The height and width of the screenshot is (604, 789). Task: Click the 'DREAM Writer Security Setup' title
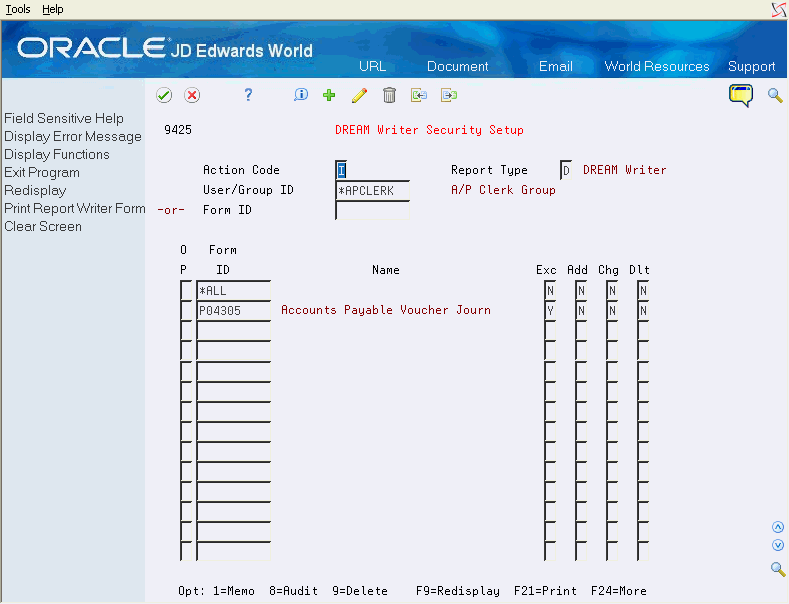pos(429,130)
